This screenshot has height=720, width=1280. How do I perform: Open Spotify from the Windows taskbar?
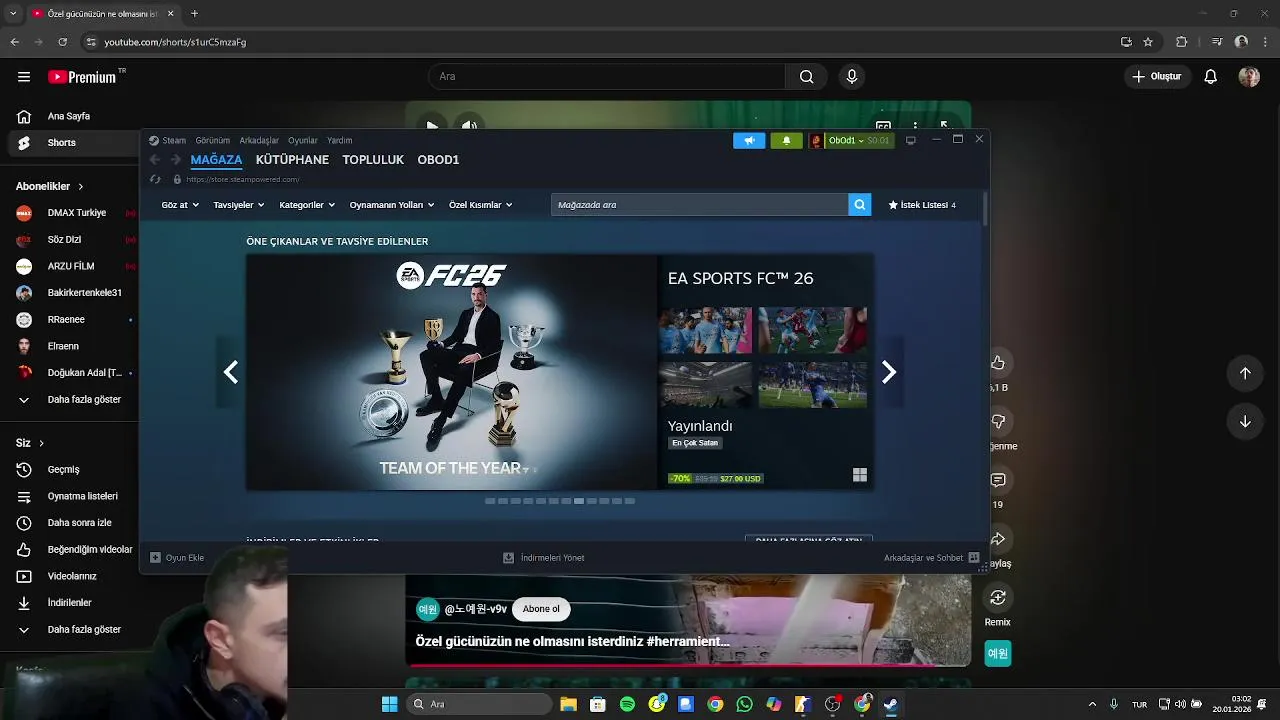point(627,704)
